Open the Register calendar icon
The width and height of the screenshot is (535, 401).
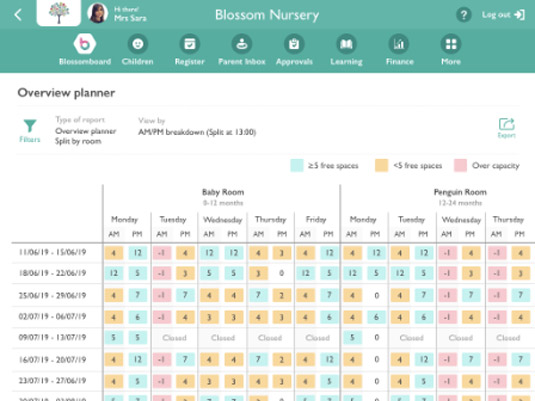coord(190,44)
